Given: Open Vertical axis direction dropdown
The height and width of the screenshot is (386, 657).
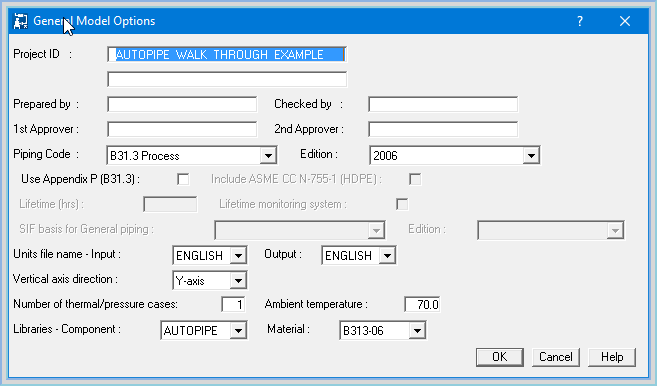Looking at the screenshot, I should tap(238, 280).
